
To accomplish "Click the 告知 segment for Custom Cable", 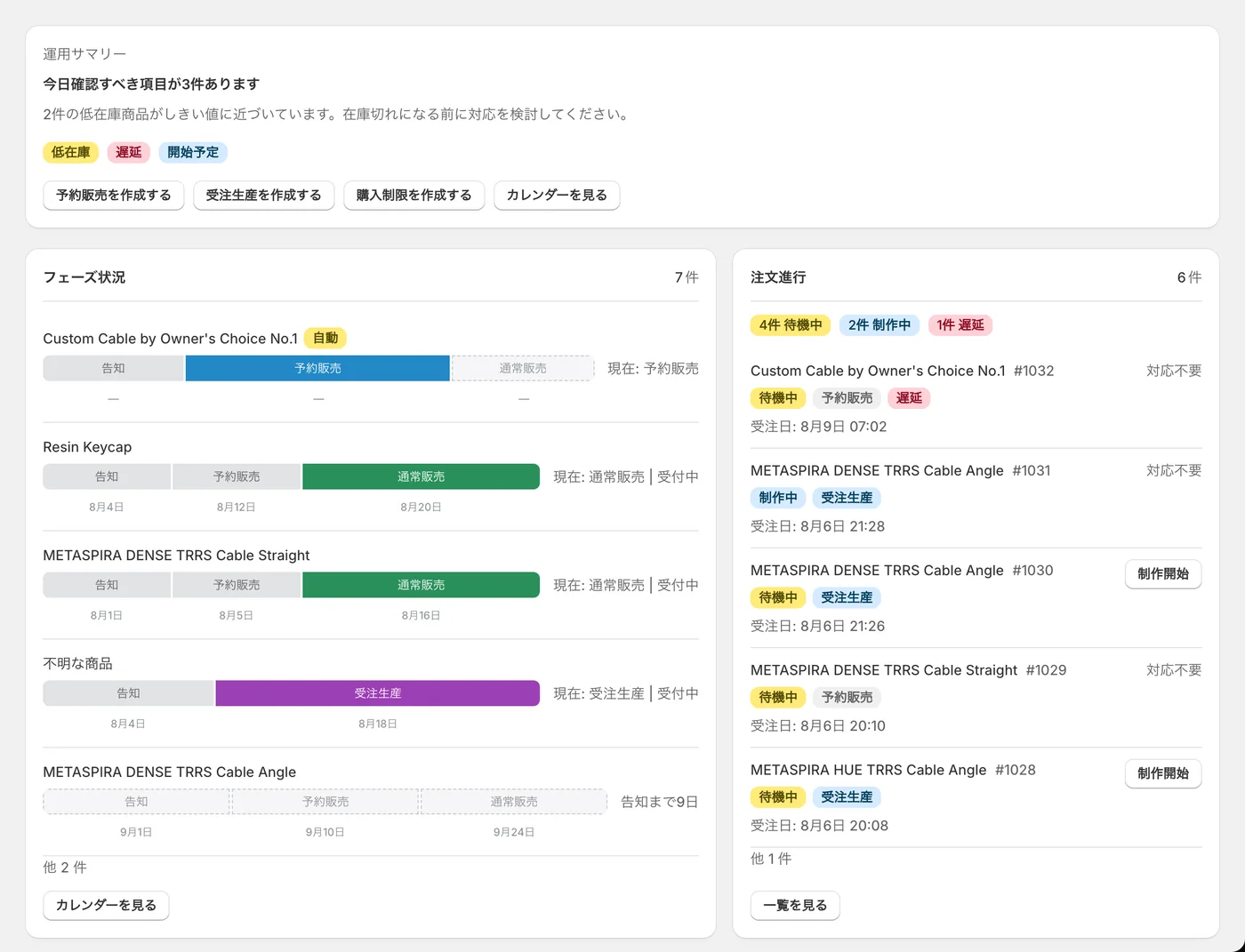I will (113, 368).
